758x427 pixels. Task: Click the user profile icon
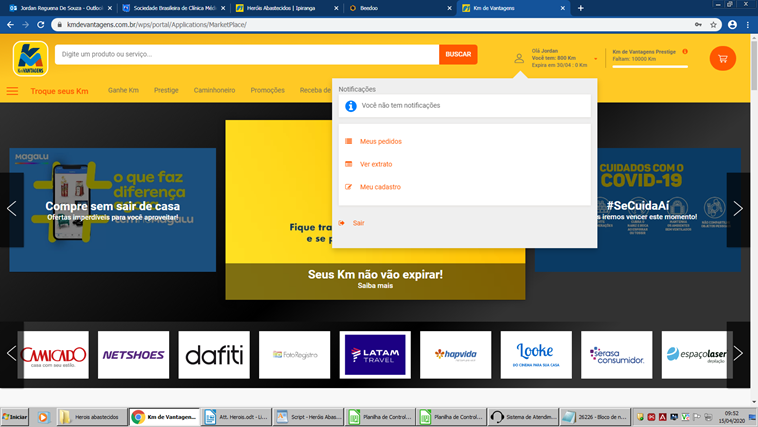coord(519,59)
